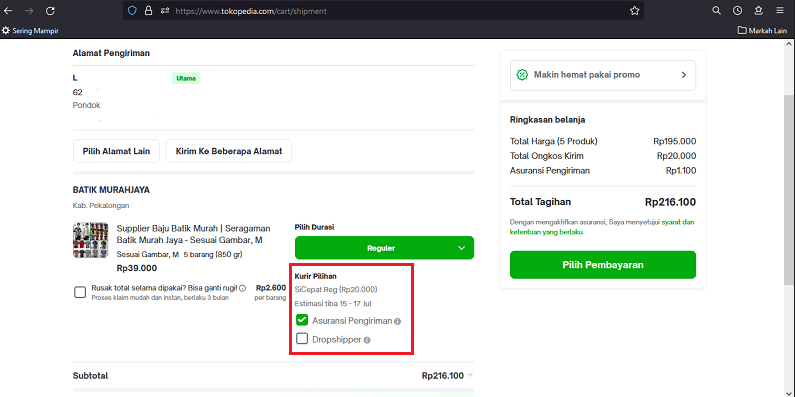Open the browser hamburger menu
This screenshot has height=397, width=795.
click(780, 11)
